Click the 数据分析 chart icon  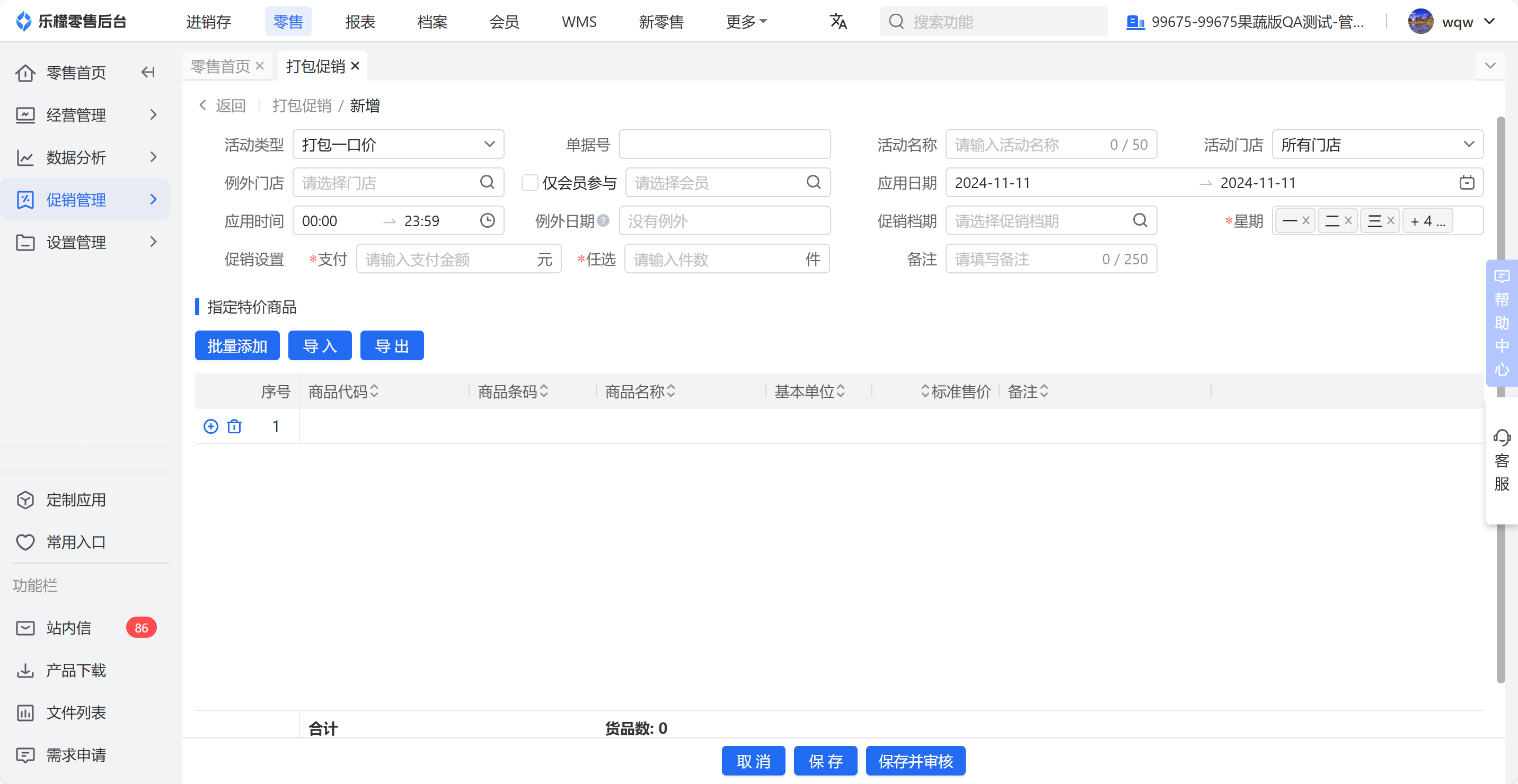(x=25, y=157)
